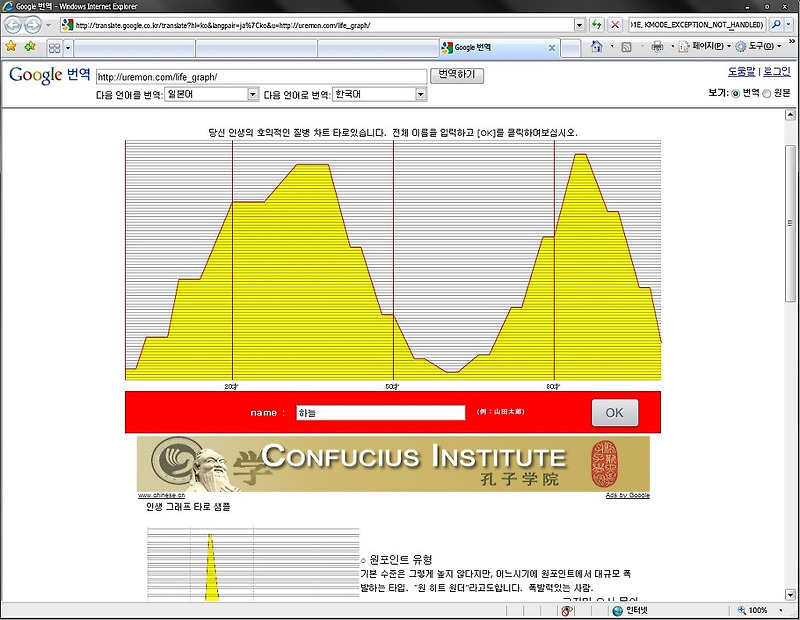
Task: Open the Confucius Institute banner ad
Action: tap(393, 464)
